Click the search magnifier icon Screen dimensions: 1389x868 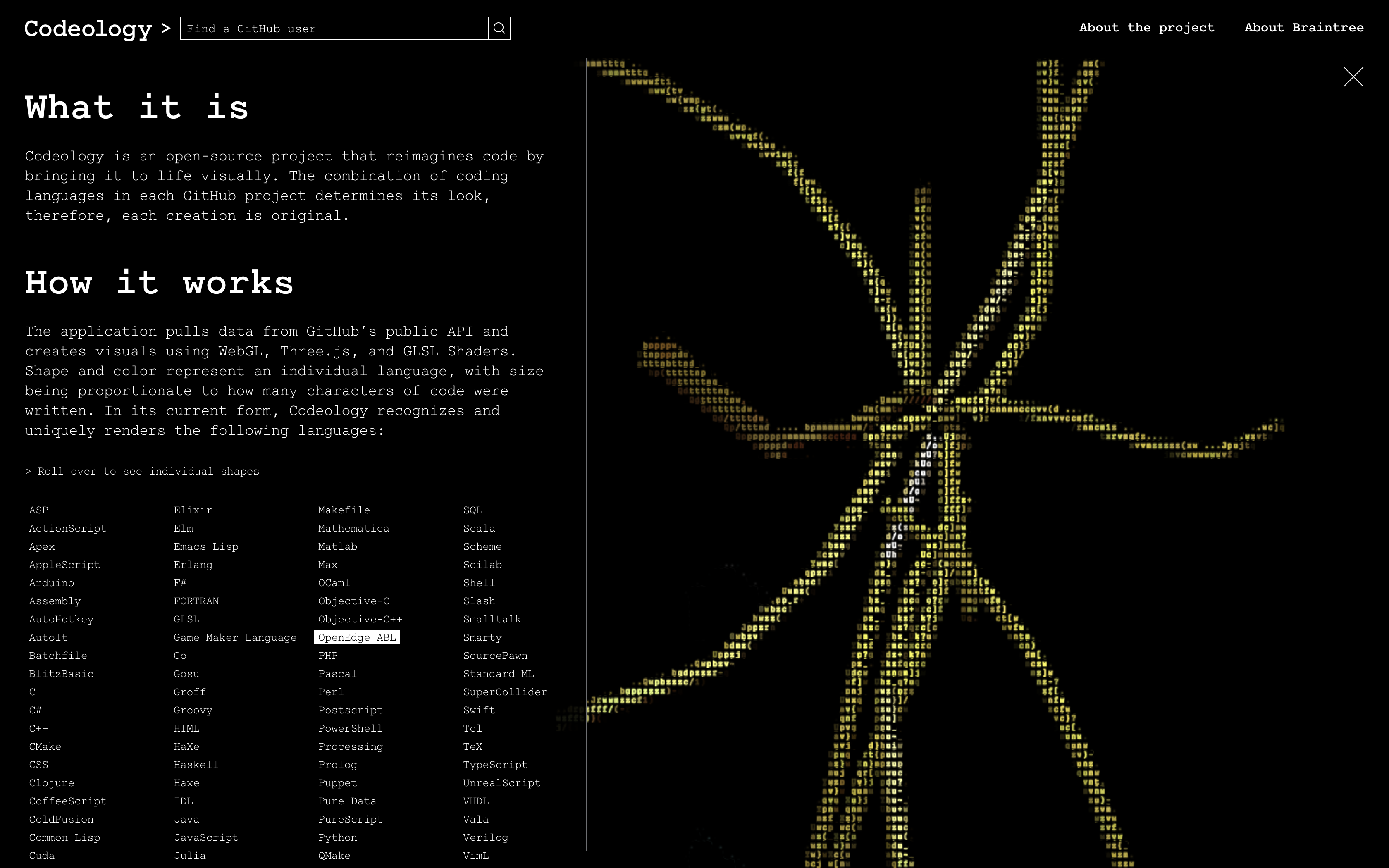click(x=499, y=28)
